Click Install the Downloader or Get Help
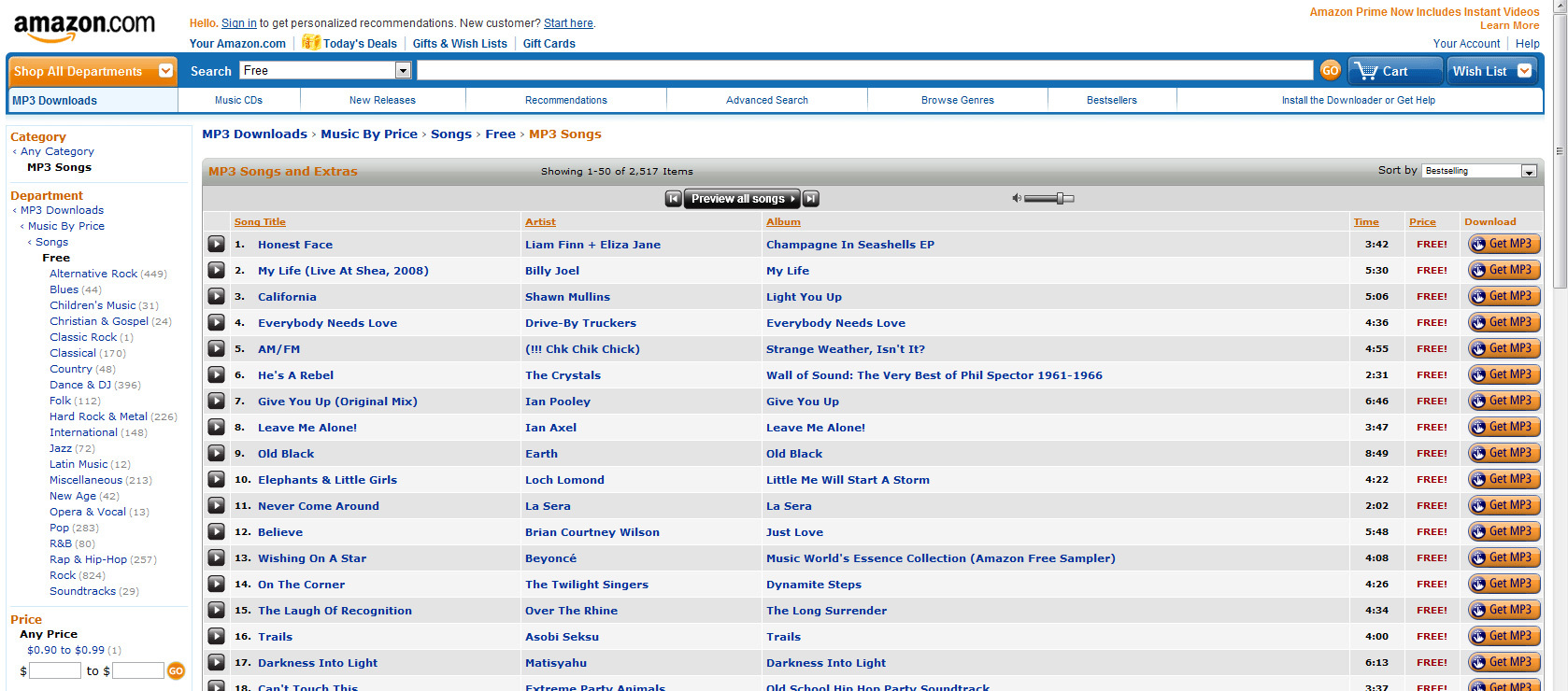Screen dimensions: 1568x691 [x=1358, y=100]
